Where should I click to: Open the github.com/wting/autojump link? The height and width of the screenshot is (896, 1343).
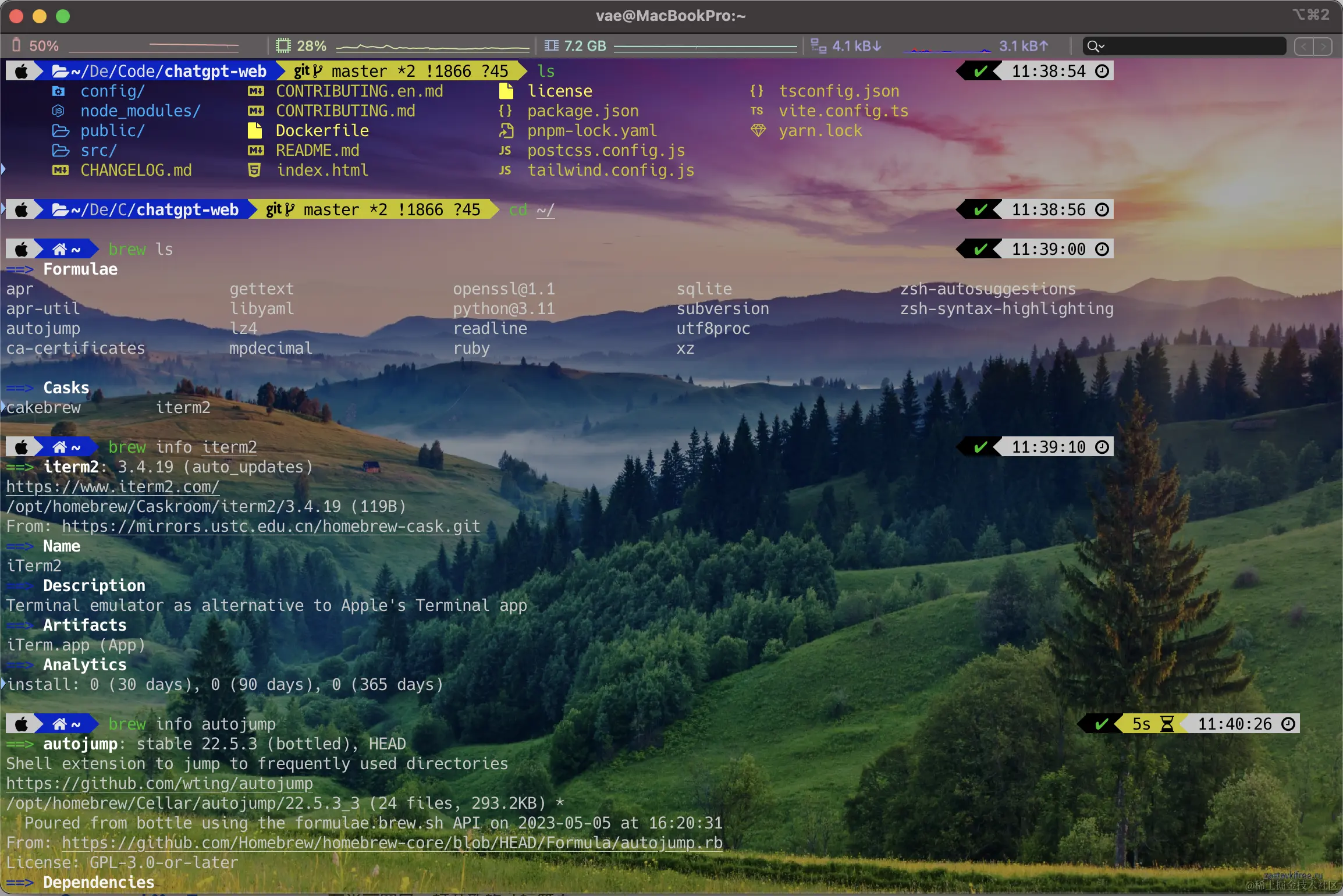click(159, 783)
